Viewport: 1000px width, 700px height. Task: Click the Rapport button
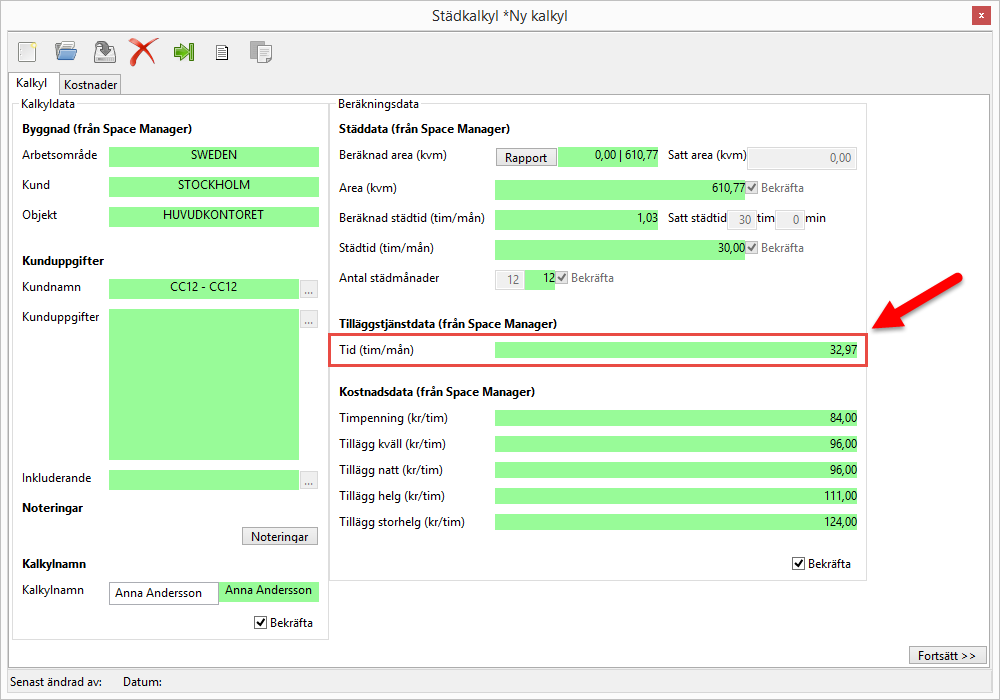526,157
